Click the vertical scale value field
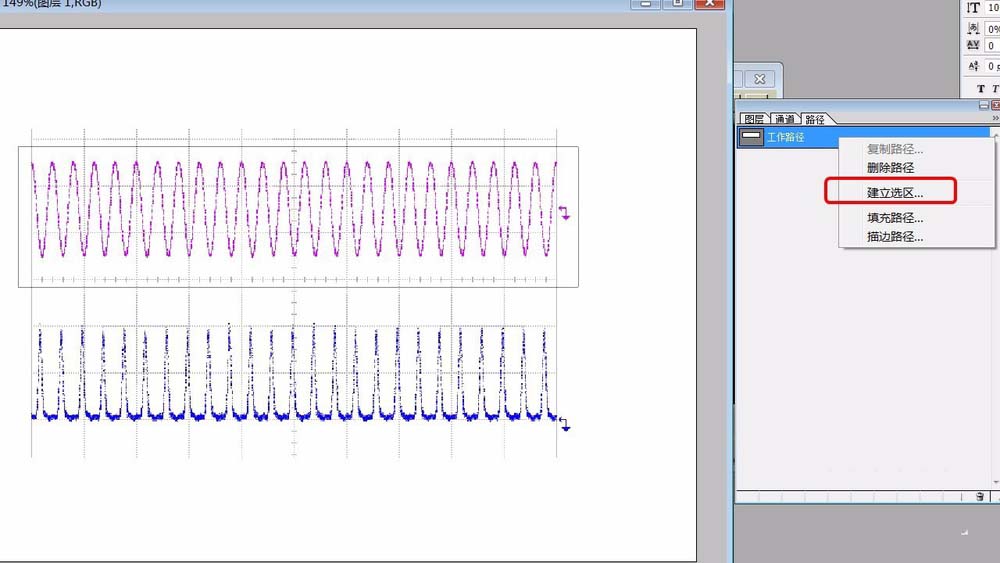 pos(993,8)
